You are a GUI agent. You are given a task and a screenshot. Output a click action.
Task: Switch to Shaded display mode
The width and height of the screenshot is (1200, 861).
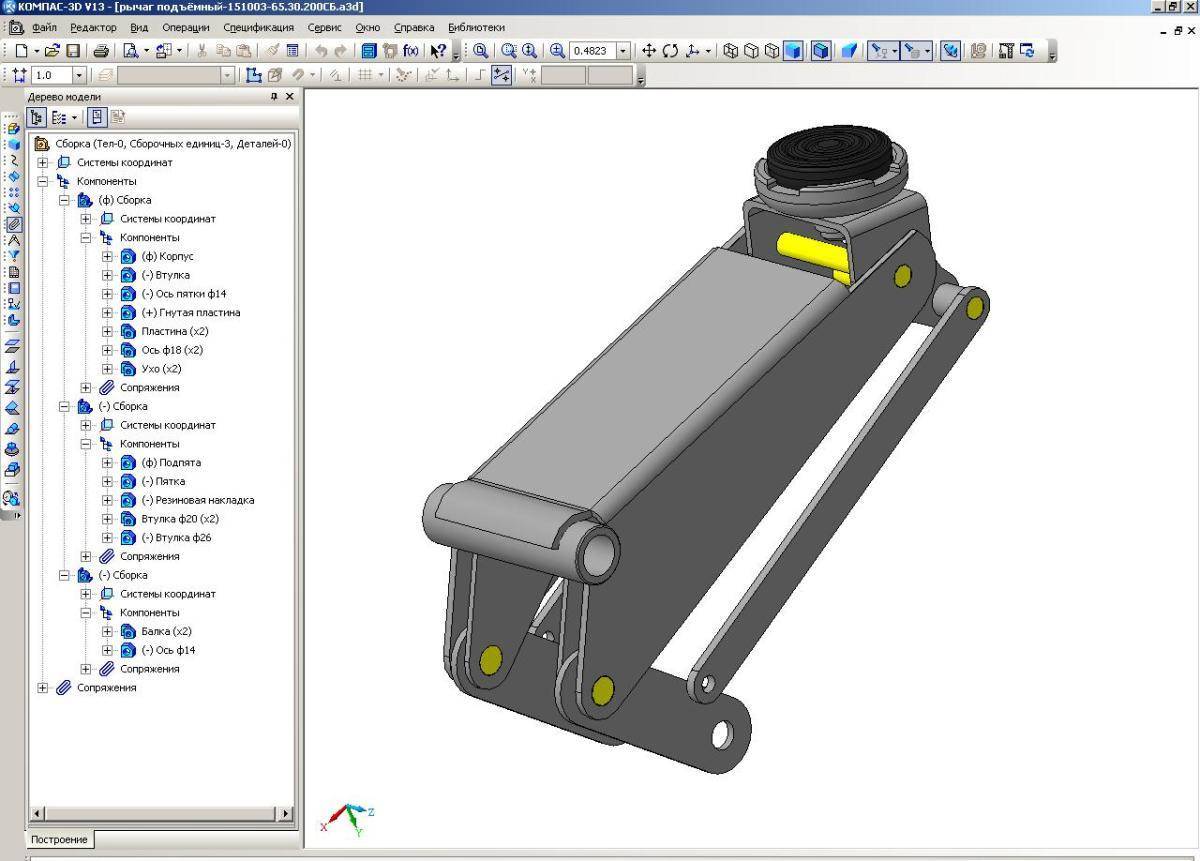click(793, 50)
